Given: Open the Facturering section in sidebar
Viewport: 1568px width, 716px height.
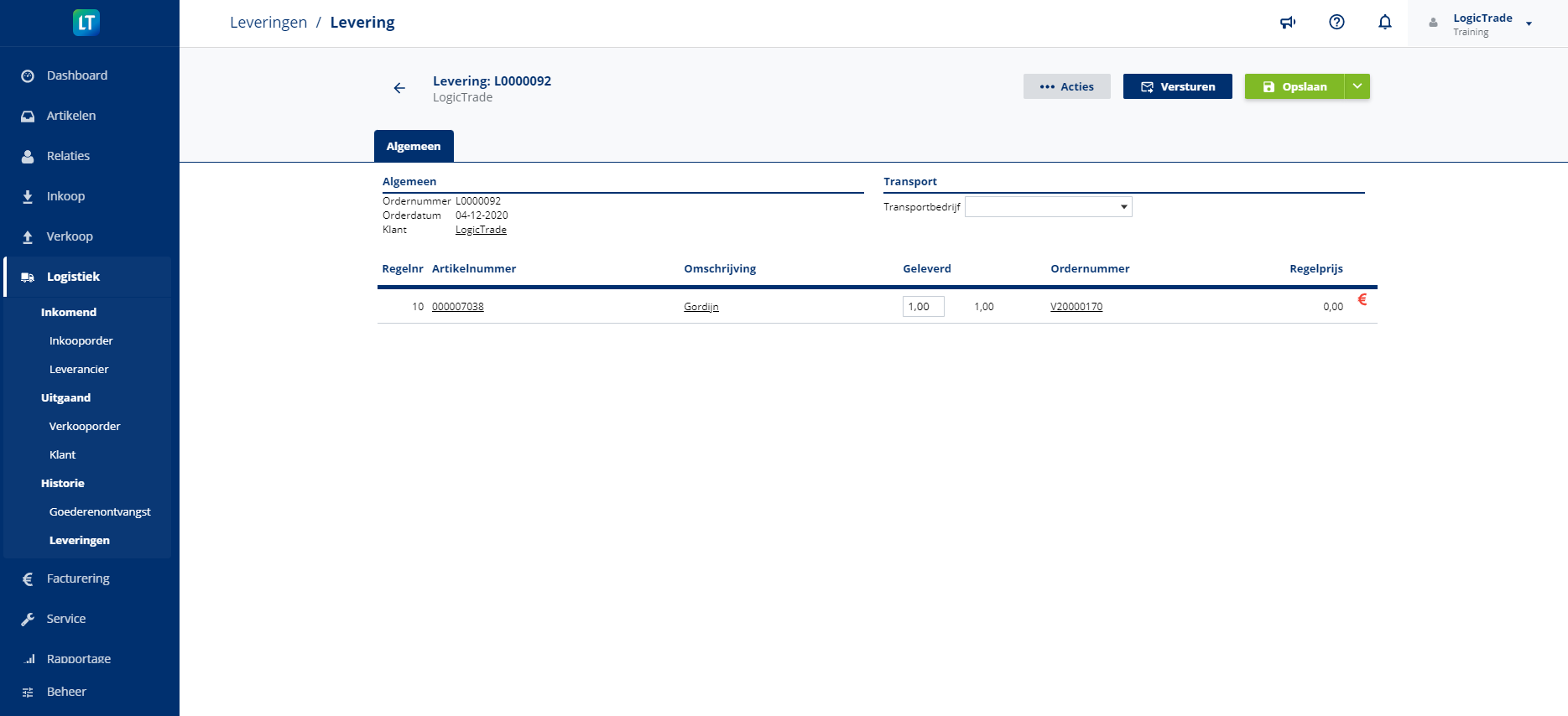Looking at the screenshot, I should 78,579.
